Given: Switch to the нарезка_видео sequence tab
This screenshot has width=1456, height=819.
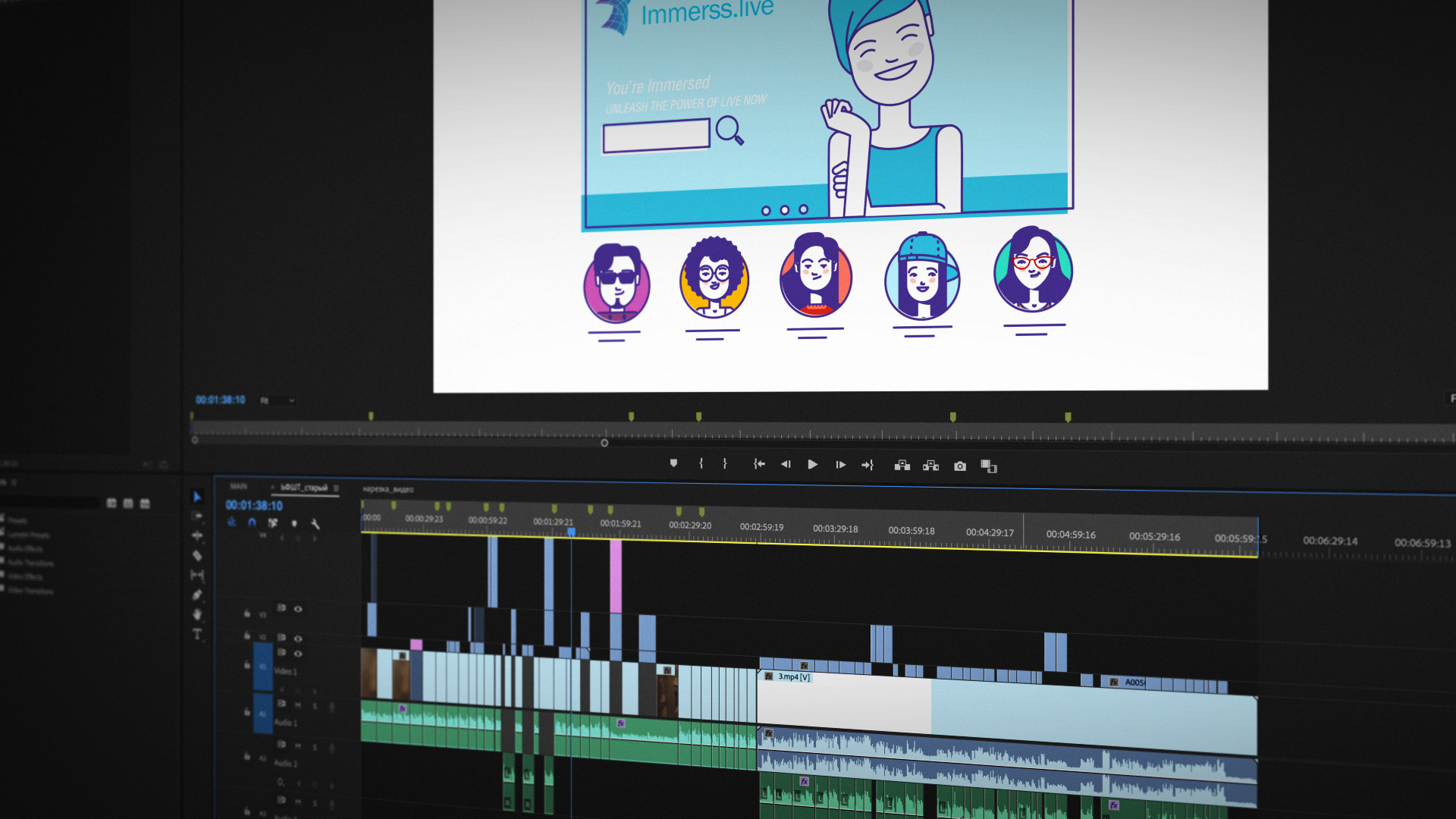Looking at the screenshot, I should point(388,489).
